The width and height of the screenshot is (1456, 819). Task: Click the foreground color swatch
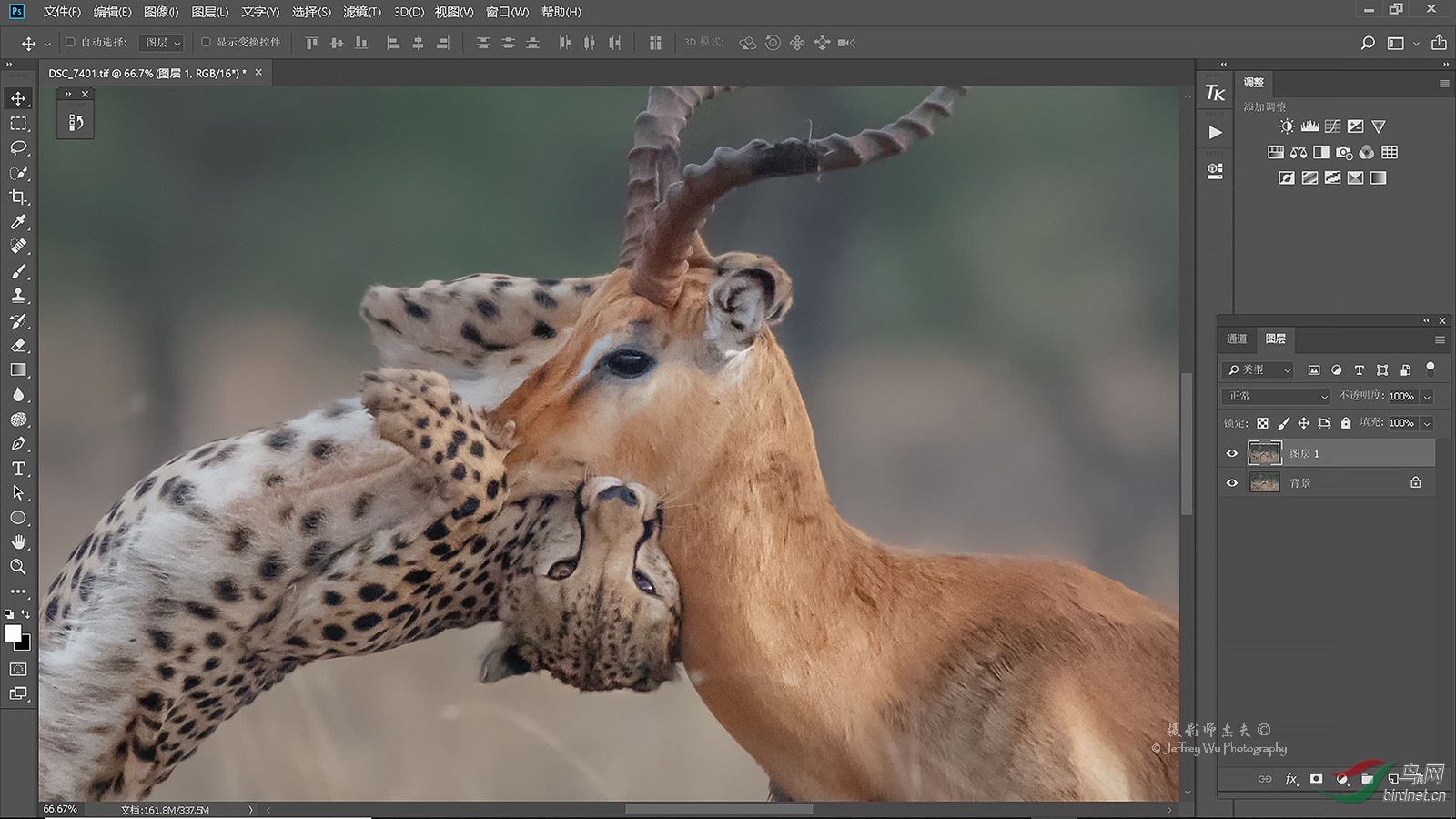pyautogui.click(x=13, y=633)
